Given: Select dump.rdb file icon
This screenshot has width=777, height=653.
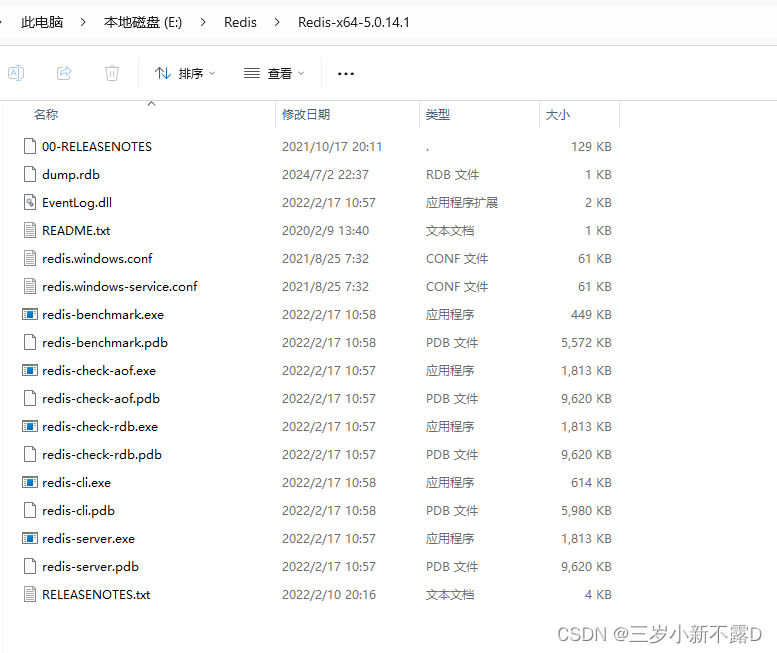Looking at the screenshot, I should [30, 174].
